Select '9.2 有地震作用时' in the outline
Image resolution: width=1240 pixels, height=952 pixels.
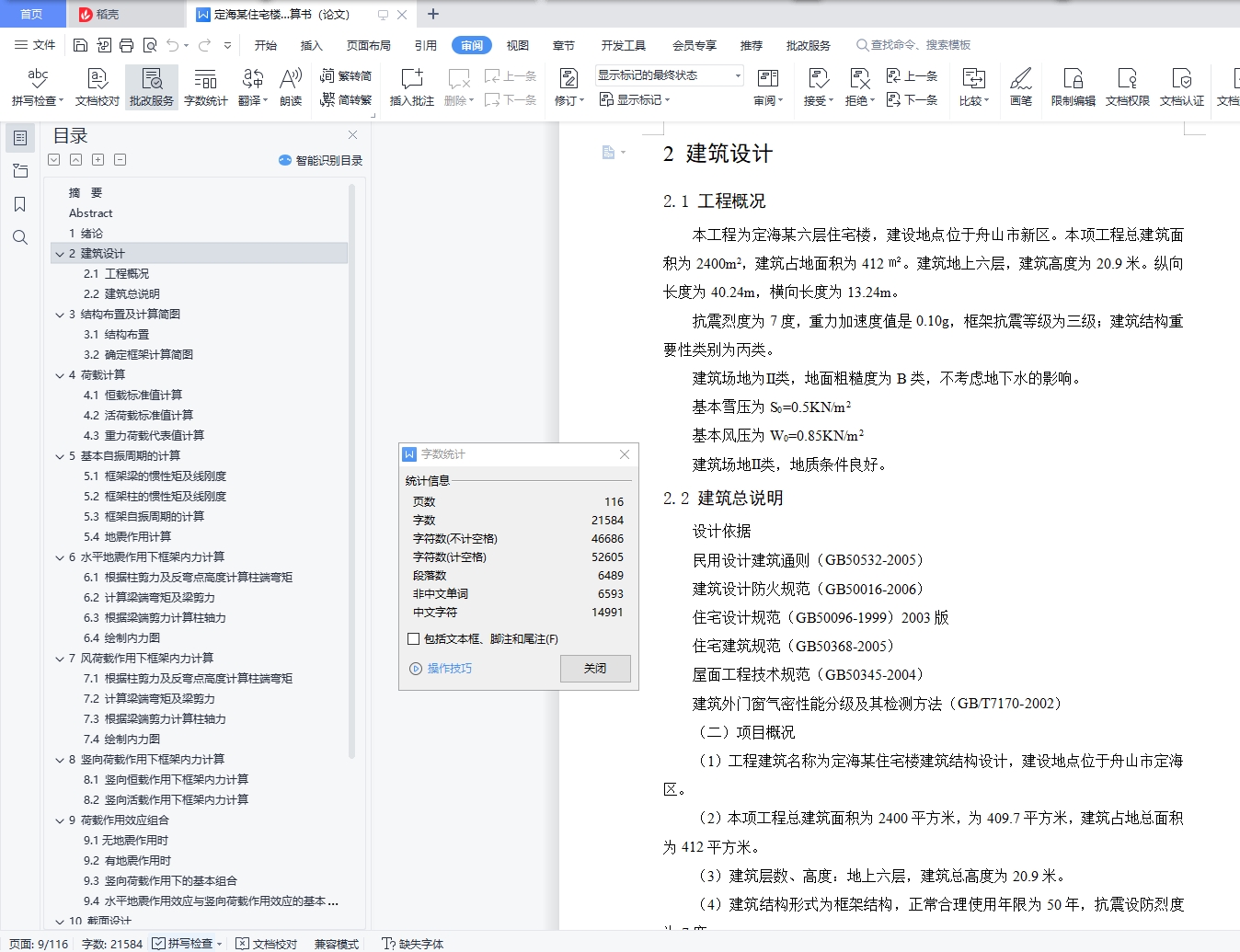click(x=127, y=861)
